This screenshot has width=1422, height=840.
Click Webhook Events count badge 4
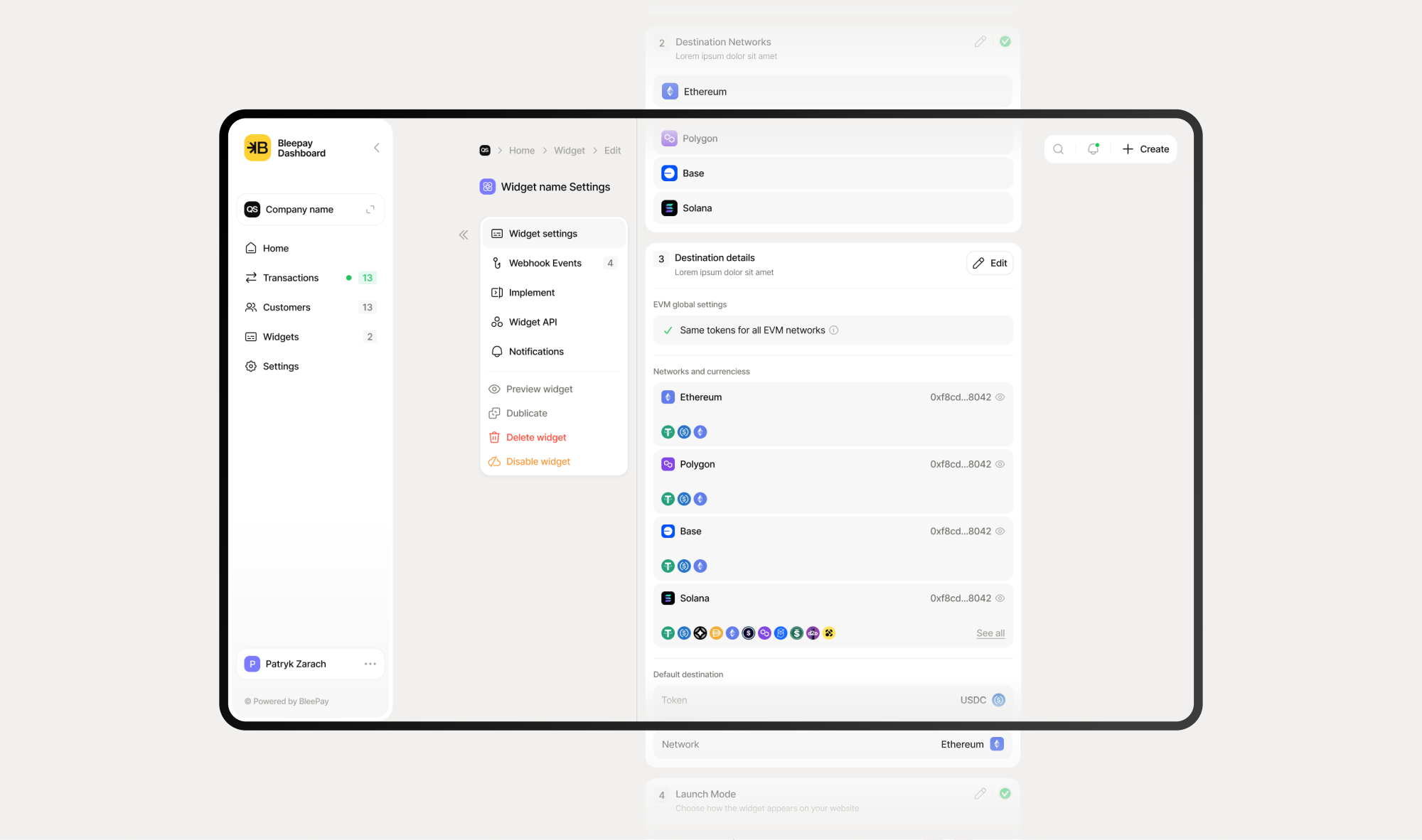(x=610, y=263)
